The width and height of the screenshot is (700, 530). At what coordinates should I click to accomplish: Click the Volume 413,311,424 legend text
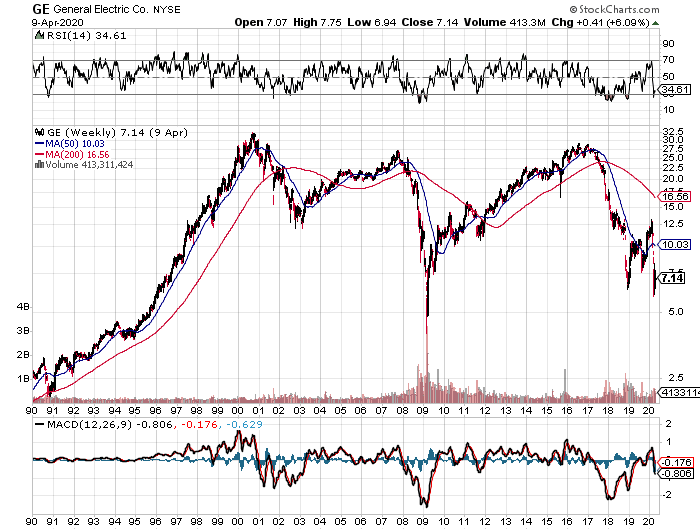(89, 165)
